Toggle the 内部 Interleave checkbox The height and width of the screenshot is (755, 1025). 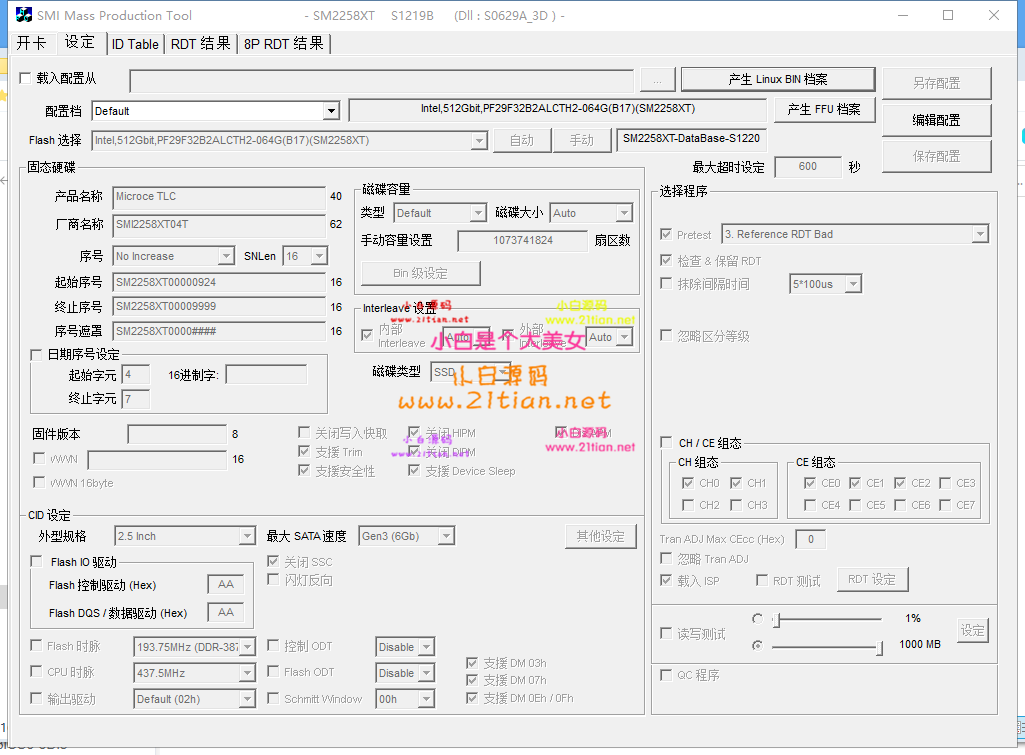(x=367, y=335)
